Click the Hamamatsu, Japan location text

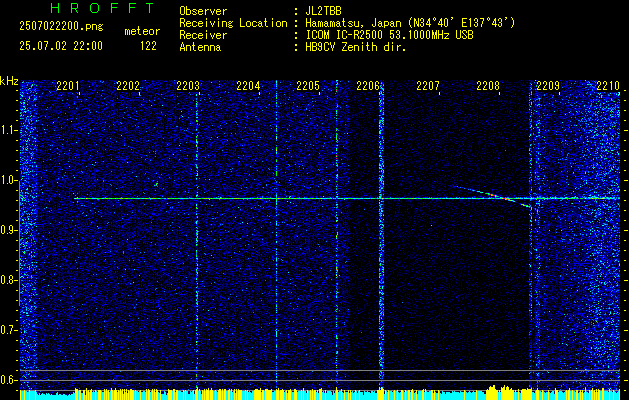(410, 23)
